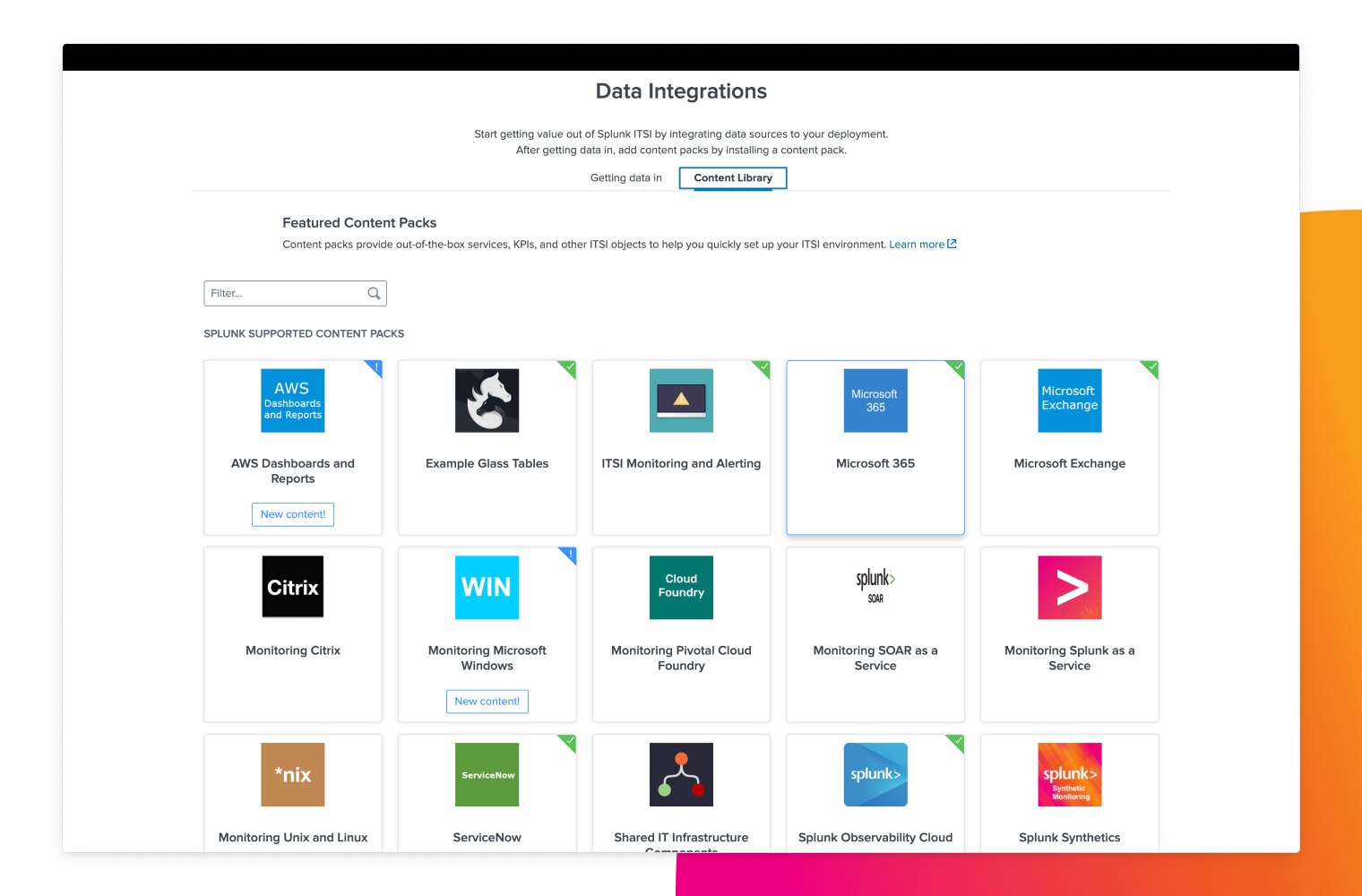Switch to the Getting data in tab
The width and height of the screenshot is (1362, 896).
[625, 177]
